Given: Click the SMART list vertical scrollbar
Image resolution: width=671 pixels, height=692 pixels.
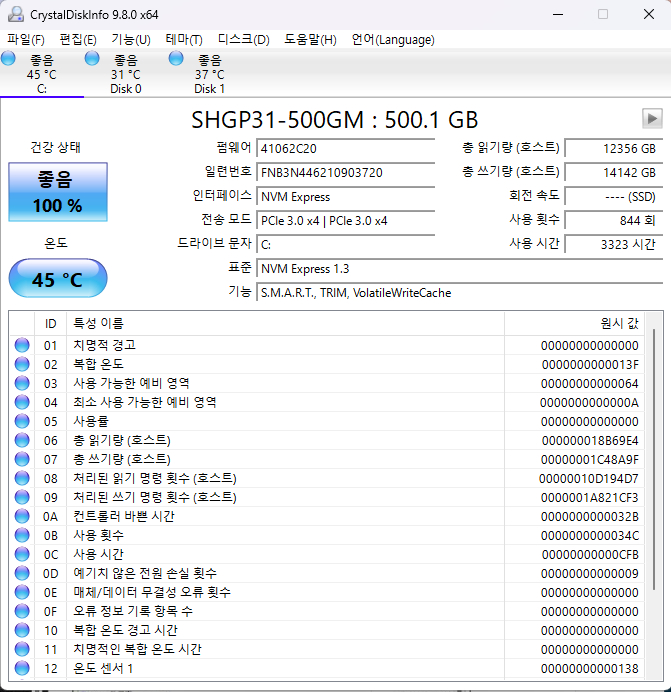Looking at the screenshot, I should (654, 459).
